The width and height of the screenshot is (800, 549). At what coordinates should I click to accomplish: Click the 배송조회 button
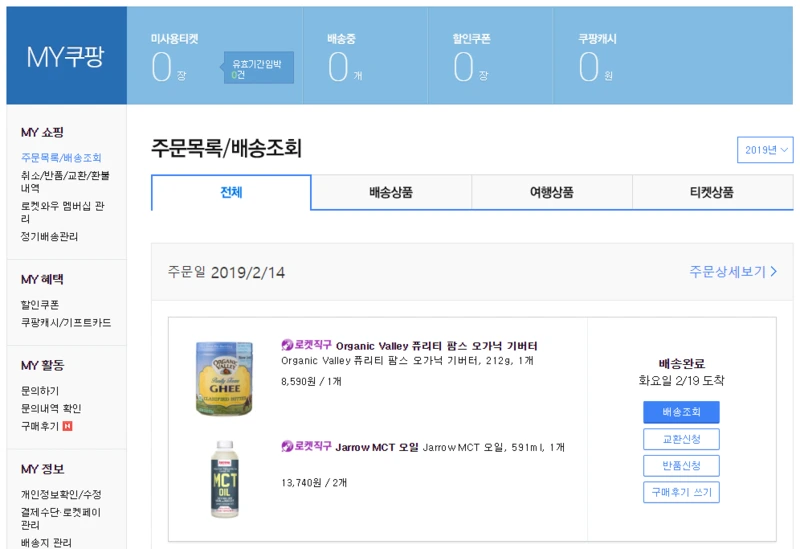681,412
